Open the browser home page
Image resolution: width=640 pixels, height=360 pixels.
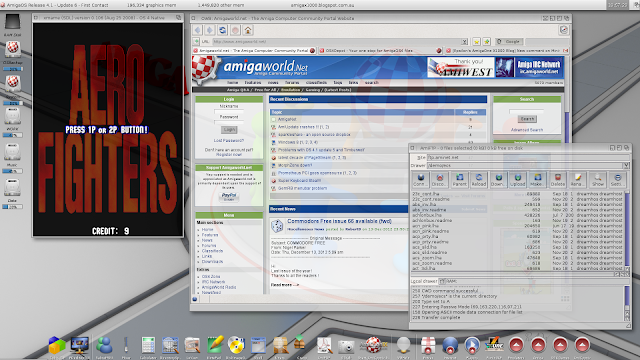[248, 30]
